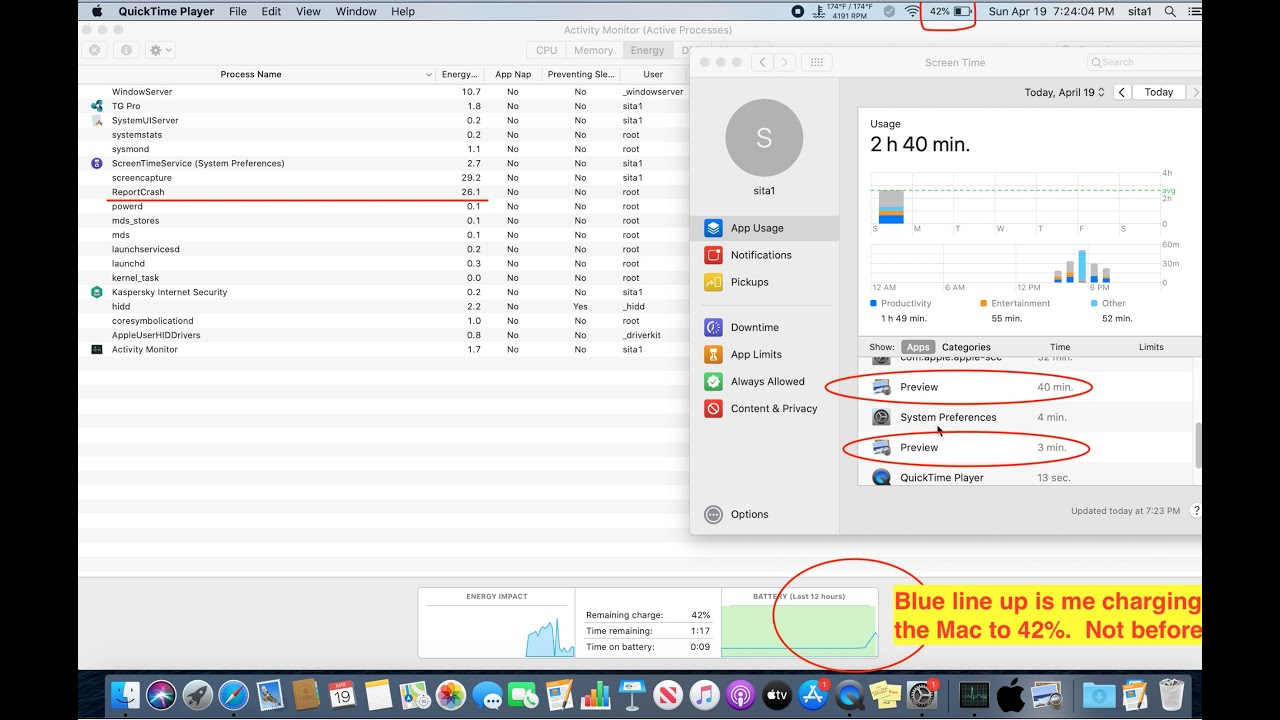Show all preferences grid button

(816, 62)
